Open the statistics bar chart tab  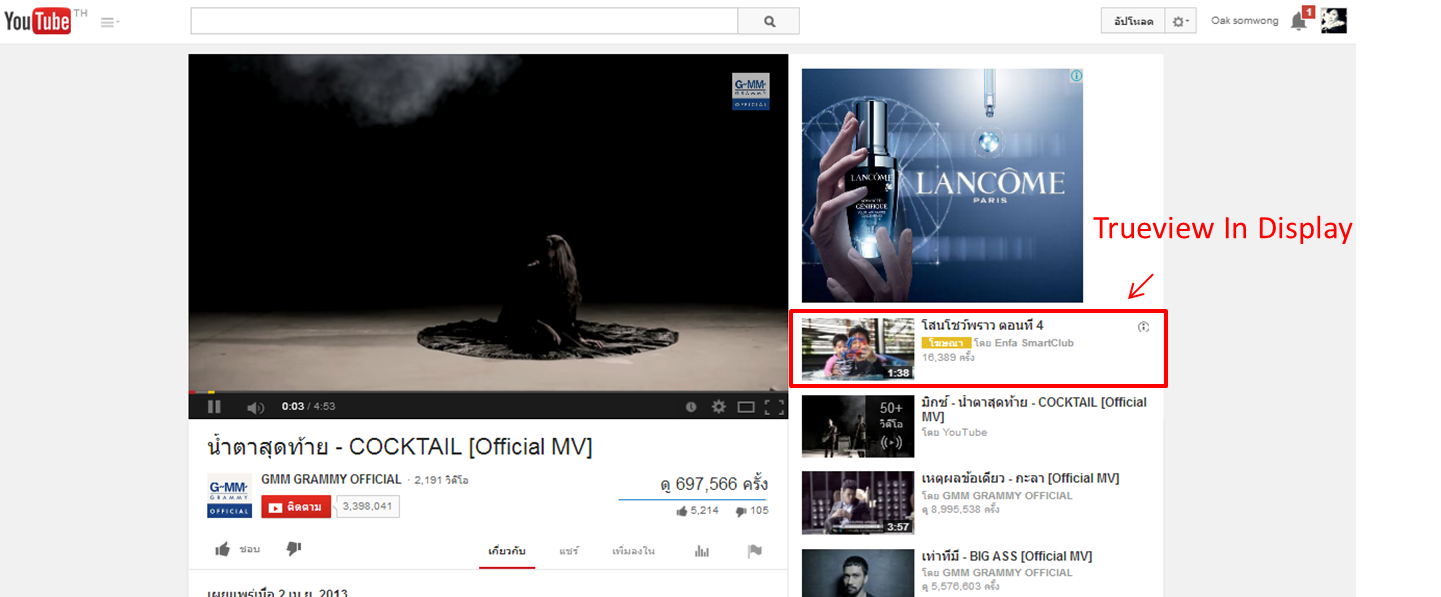702,551
